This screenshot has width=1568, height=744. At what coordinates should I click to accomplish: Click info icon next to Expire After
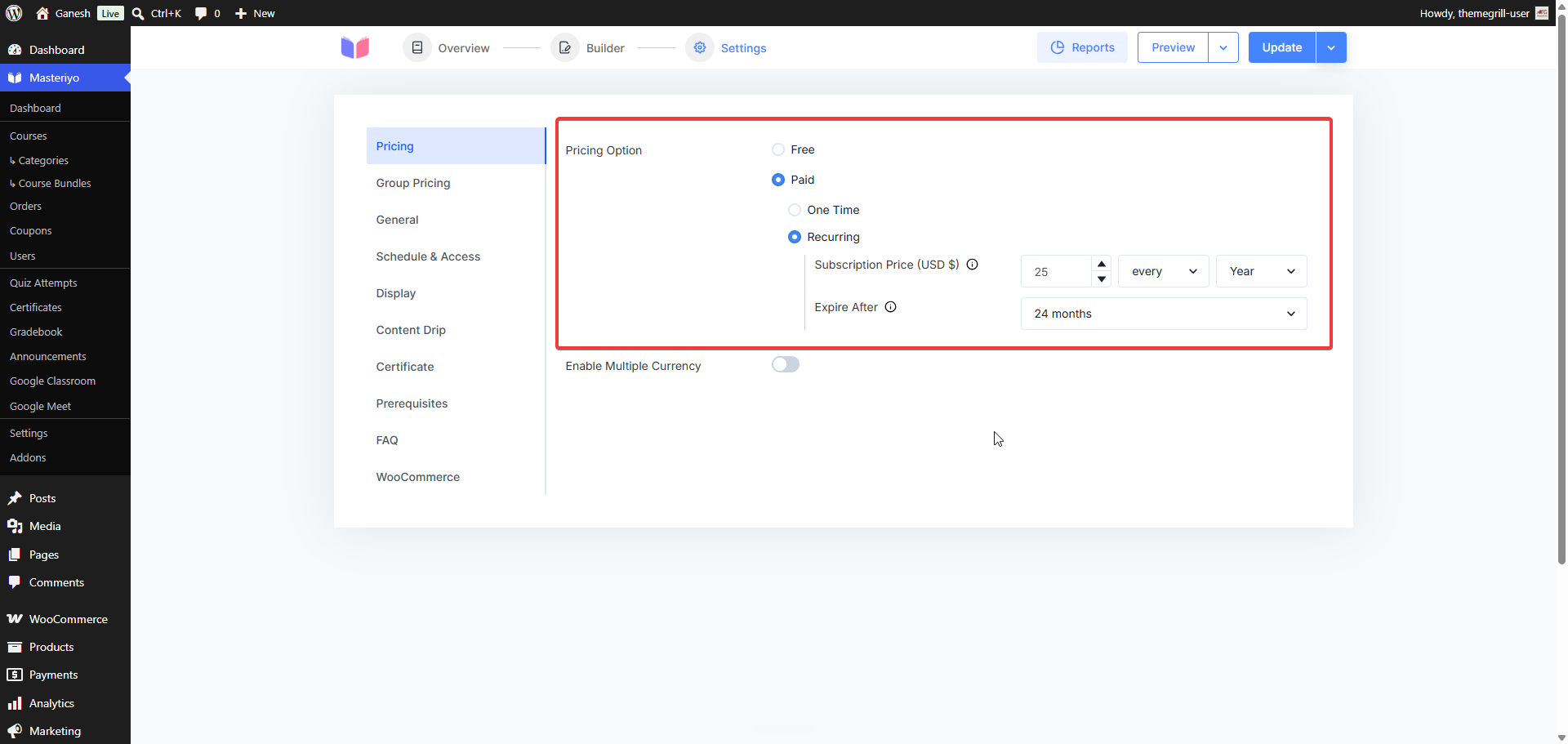point(891,307)
